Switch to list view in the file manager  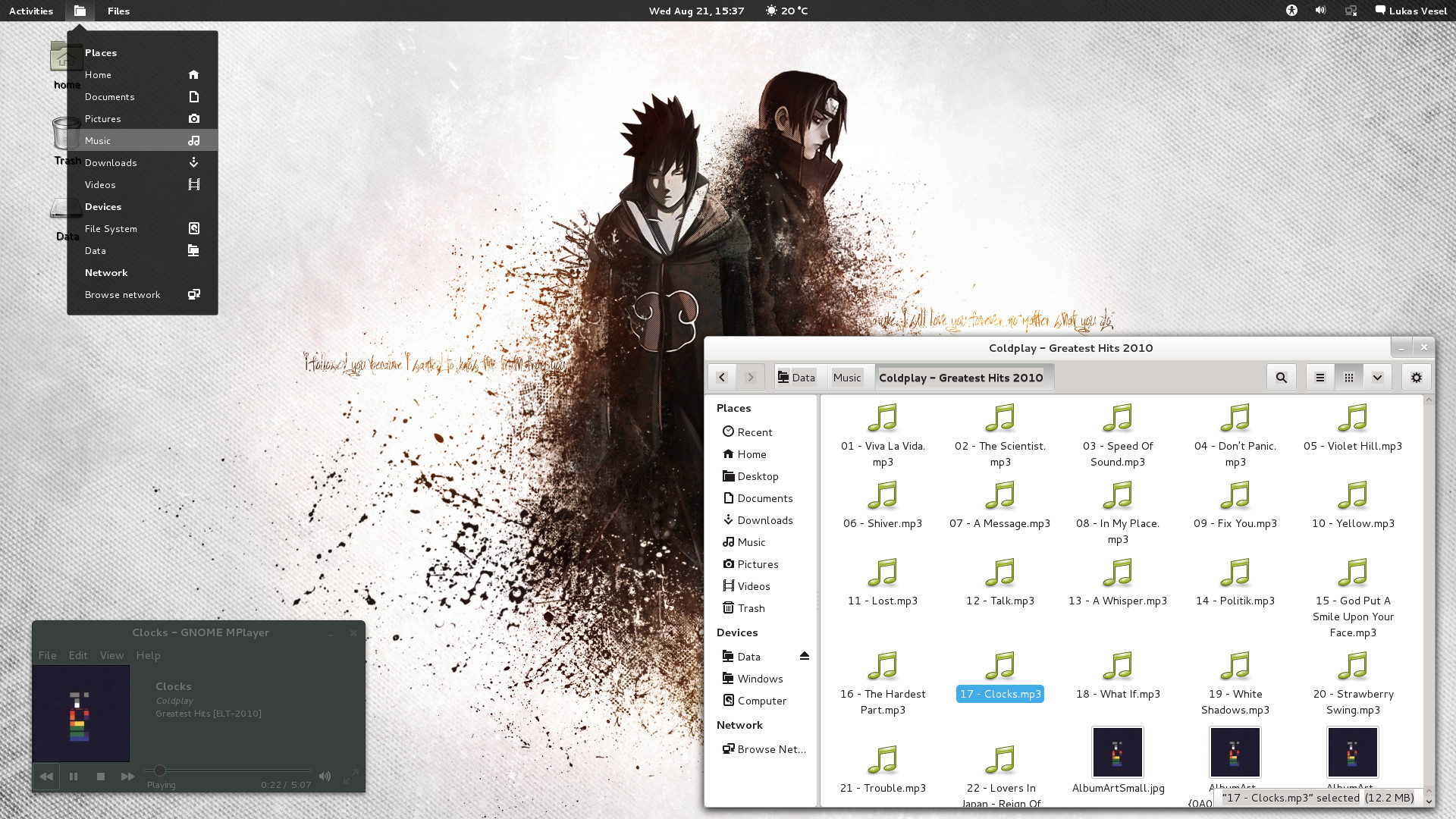coord(1320,377)
